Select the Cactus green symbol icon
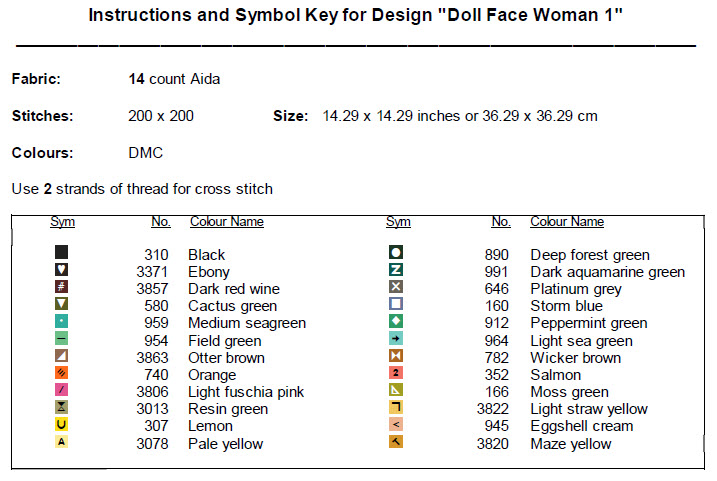Viewport: 717px width, 481px height. [x=61, y=304]
